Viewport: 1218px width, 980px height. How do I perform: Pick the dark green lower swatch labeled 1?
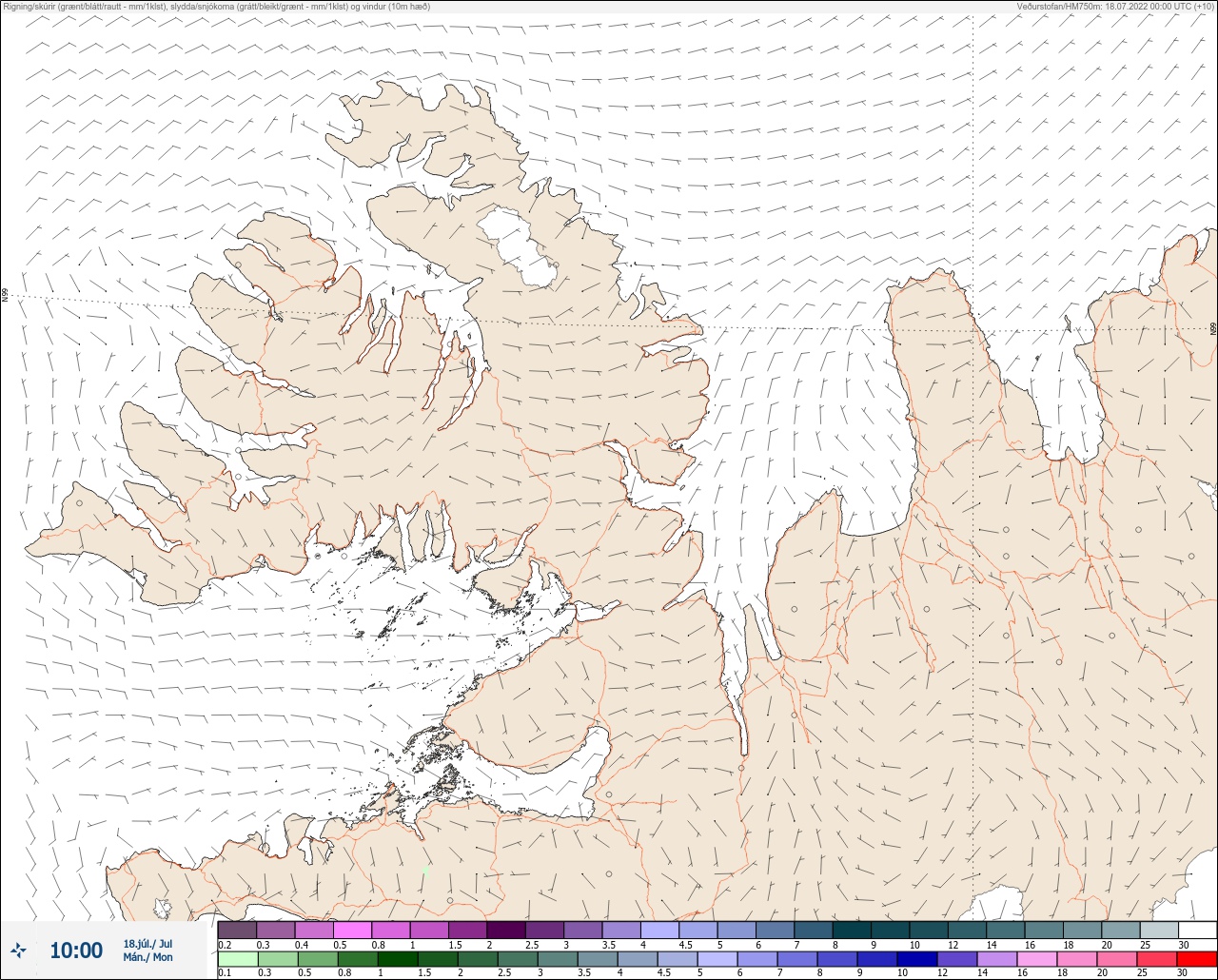click(398, 959)
